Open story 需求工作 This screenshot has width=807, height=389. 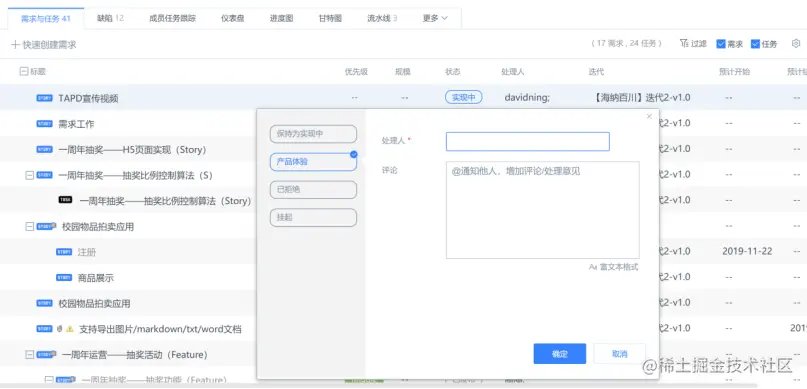pyautogui.click(x=77, y=124)
